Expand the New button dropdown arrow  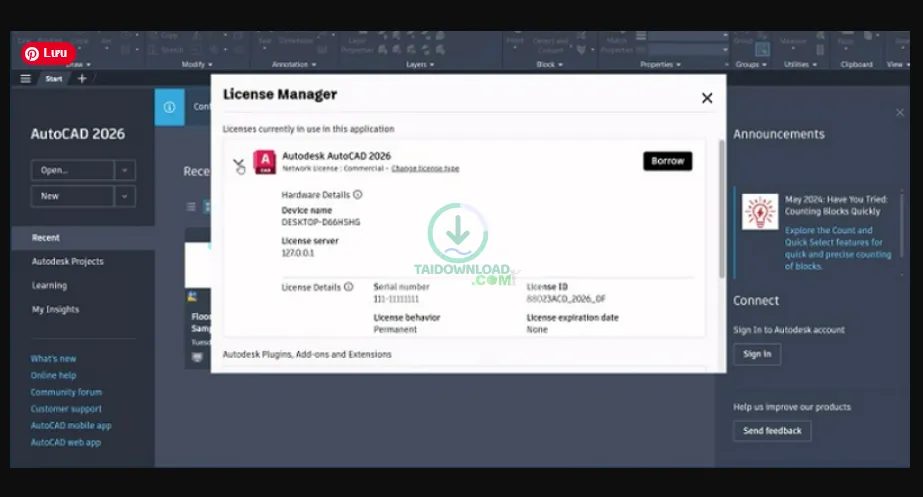coord(125,196)
